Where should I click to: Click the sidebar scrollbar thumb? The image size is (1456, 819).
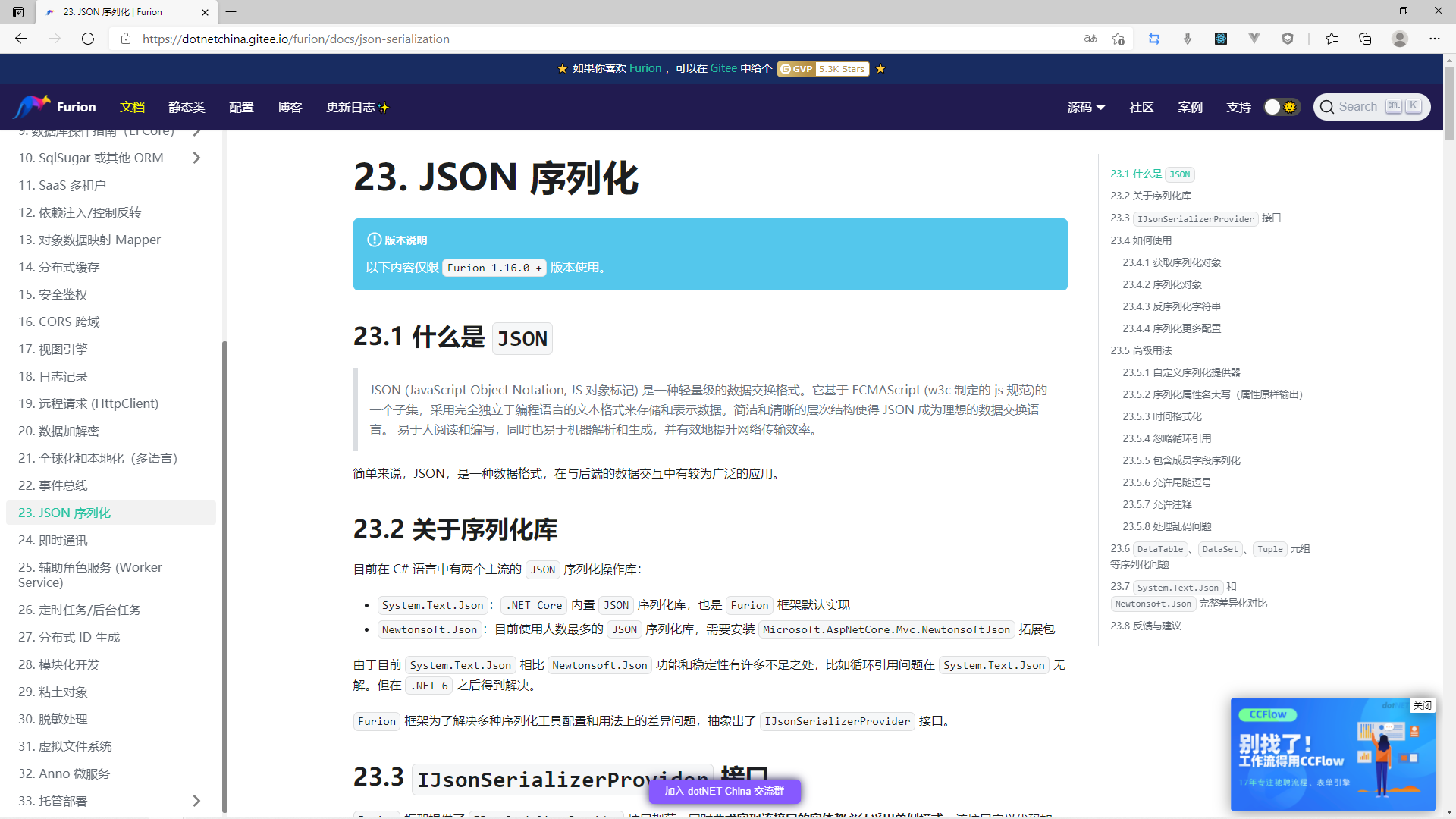[224, 576]
